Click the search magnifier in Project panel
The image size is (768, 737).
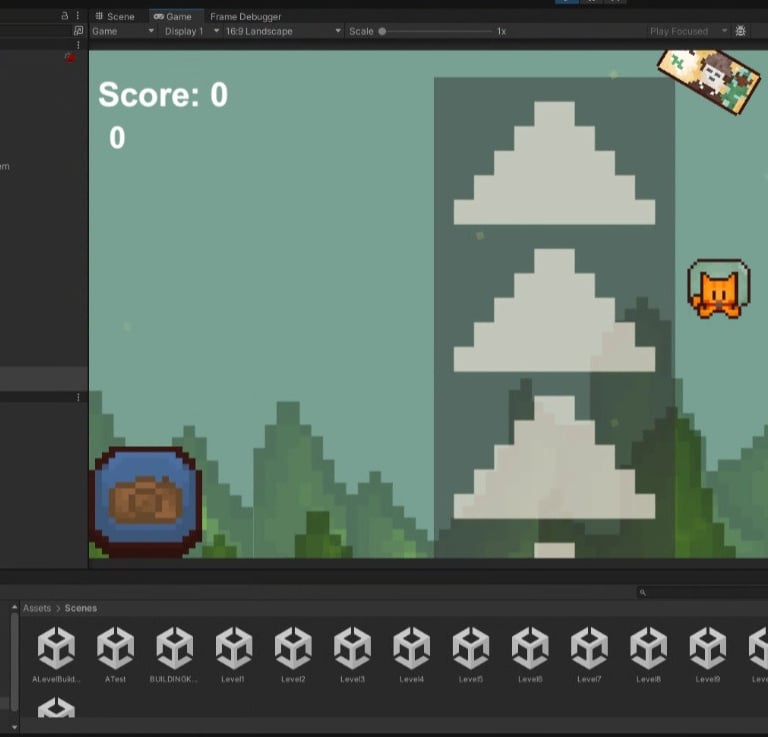[x=643, y=593]
